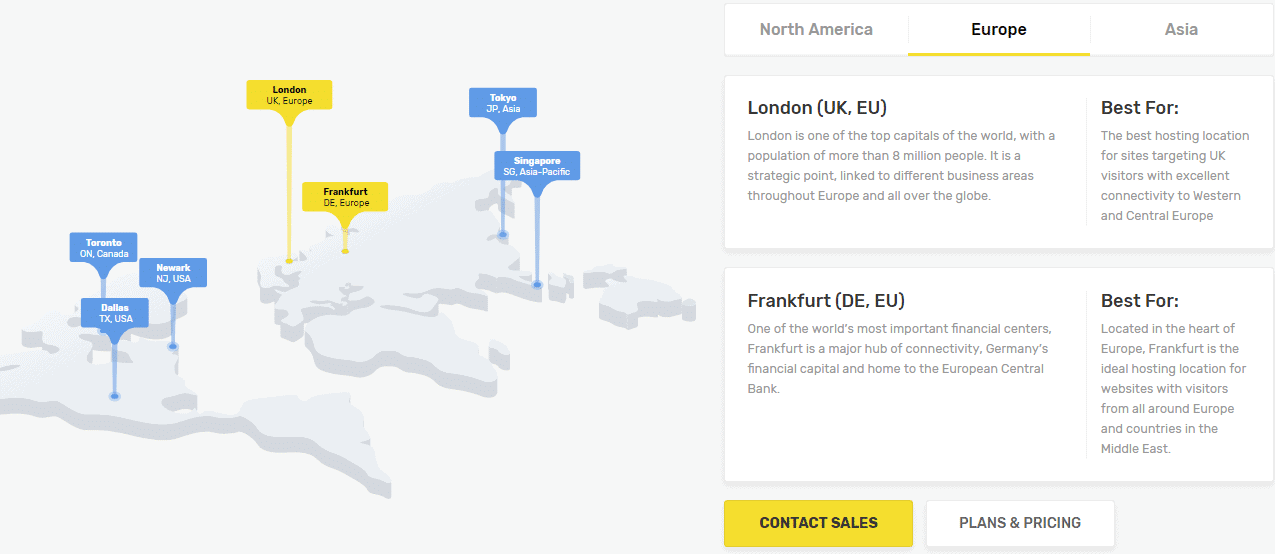Click the blue Newark location dot on map
Image resolution: width=1275 pixels, height=554 pixels.
click(173, 347)
